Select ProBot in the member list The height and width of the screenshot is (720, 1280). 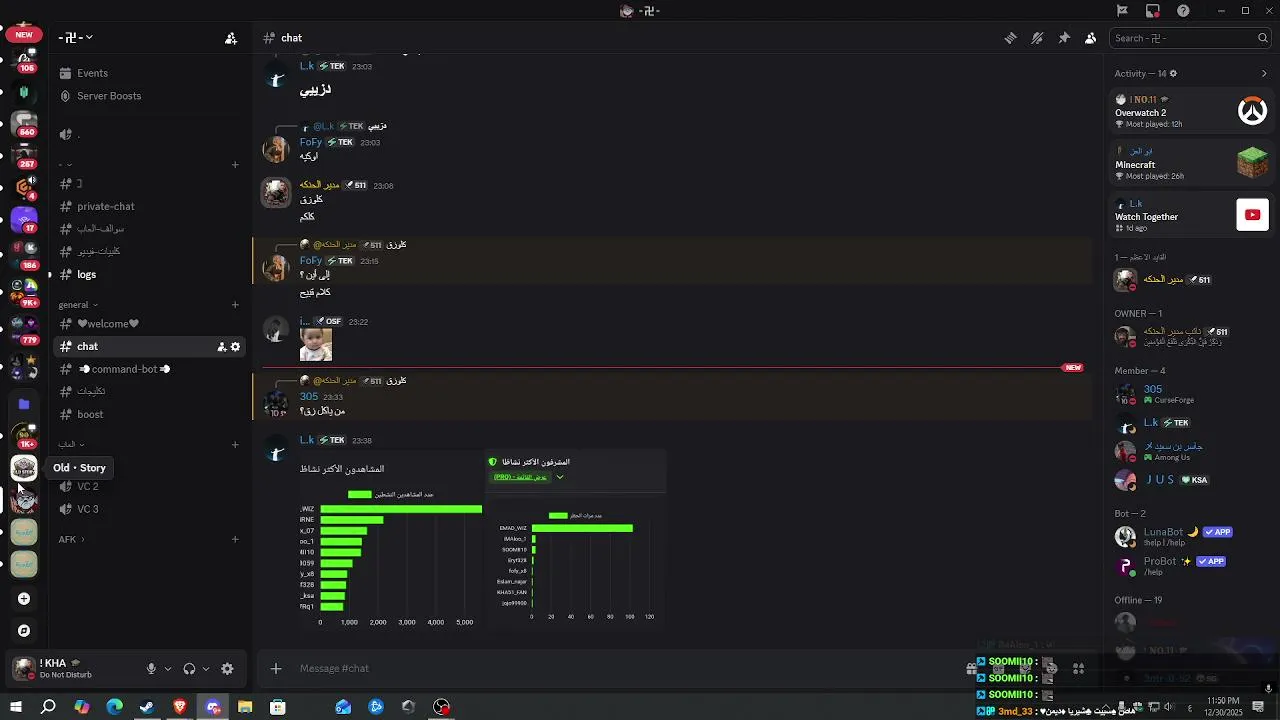click(1192, 565)
